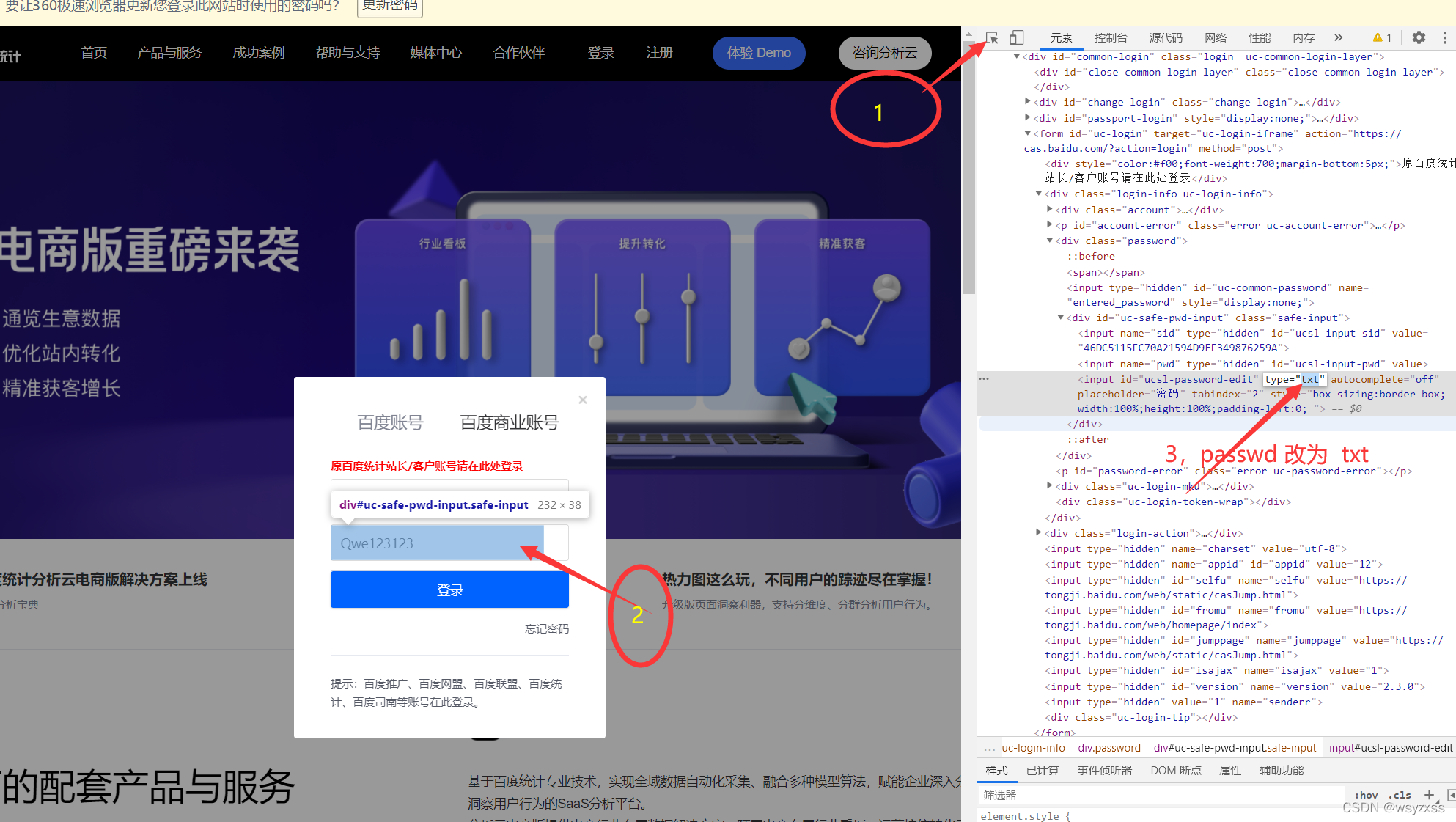Collapse the form uc-login node
This screenshot has width=1456, height=822.
pos(1027,133)
